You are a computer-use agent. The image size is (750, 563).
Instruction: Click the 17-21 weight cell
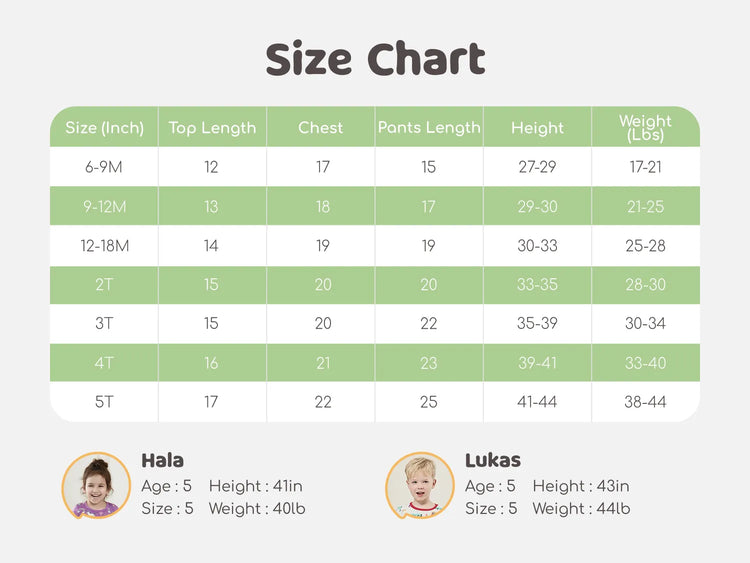tap(645, 167)
